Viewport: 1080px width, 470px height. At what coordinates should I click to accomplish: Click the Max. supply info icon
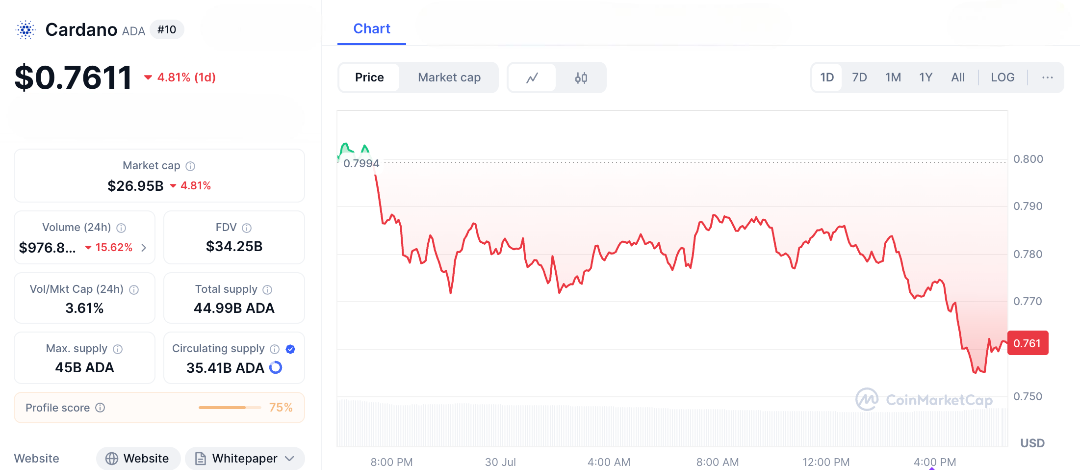118,349
